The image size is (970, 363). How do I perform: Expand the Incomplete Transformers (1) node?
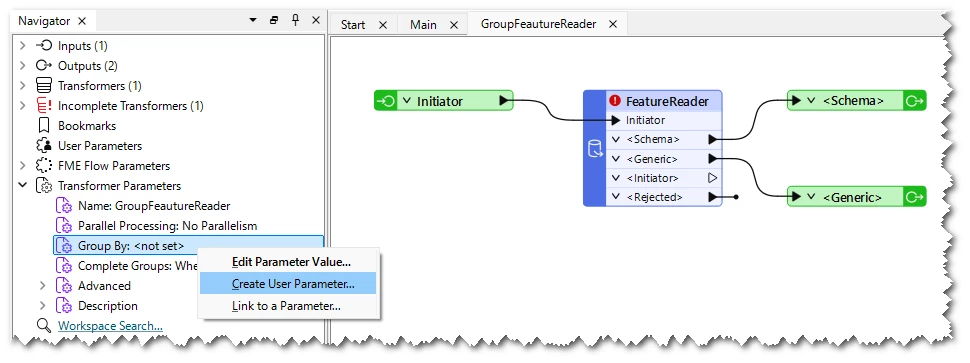(x=23, y=106)
